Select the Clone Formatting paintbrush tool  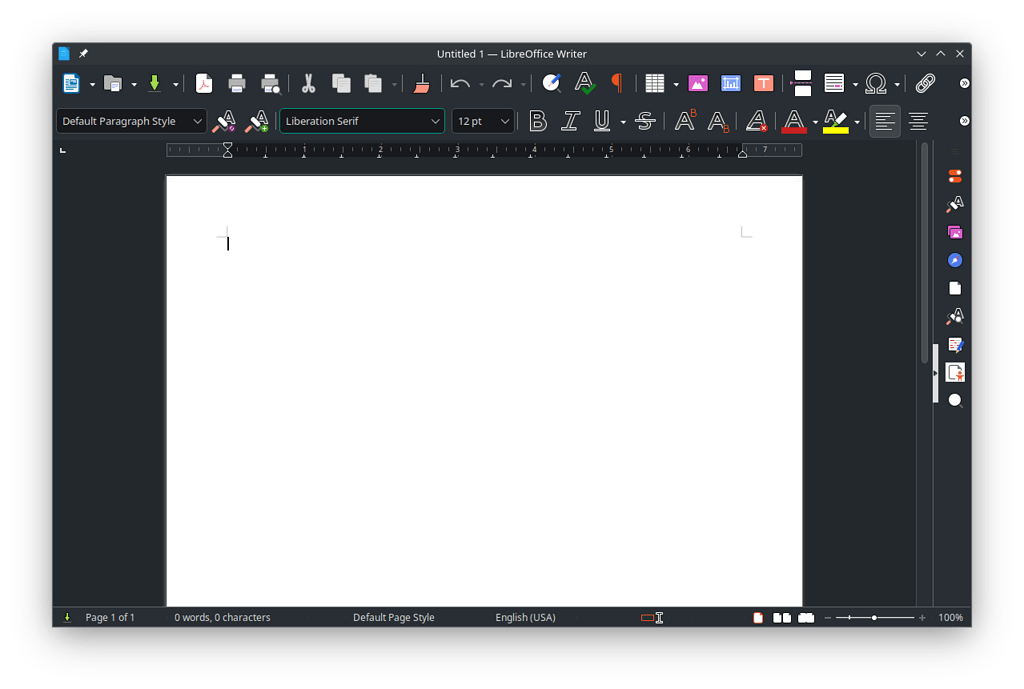pos(420,83)
